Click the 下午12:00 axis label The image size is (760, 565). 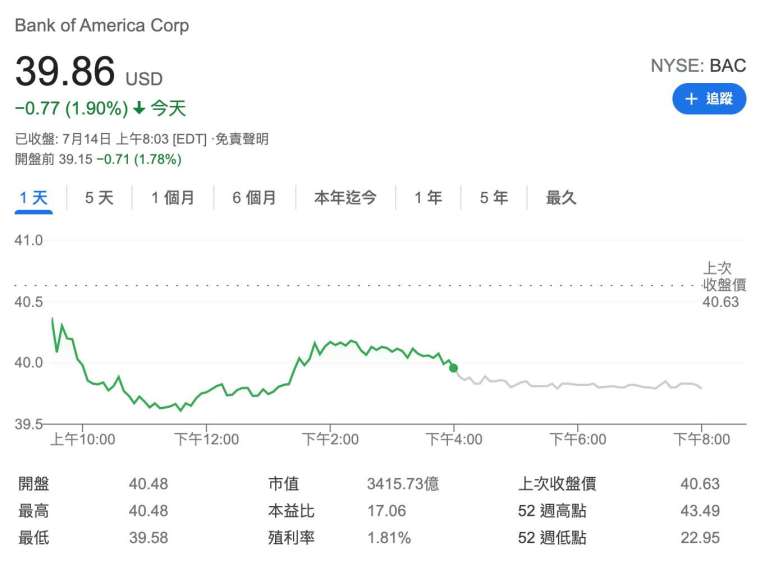pos(206,439)
